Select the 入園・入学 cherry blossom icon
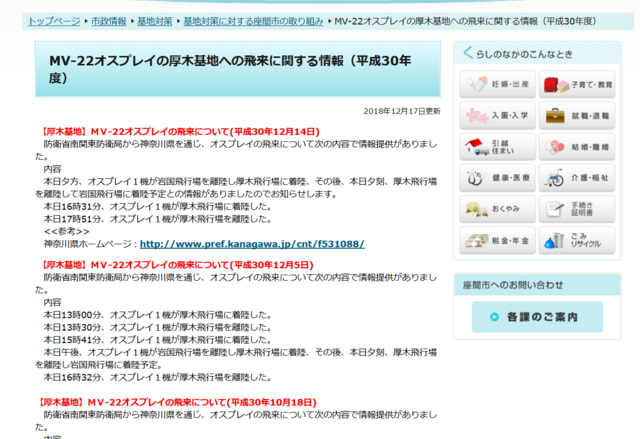 pyautogui.click(x=497, y=116)
